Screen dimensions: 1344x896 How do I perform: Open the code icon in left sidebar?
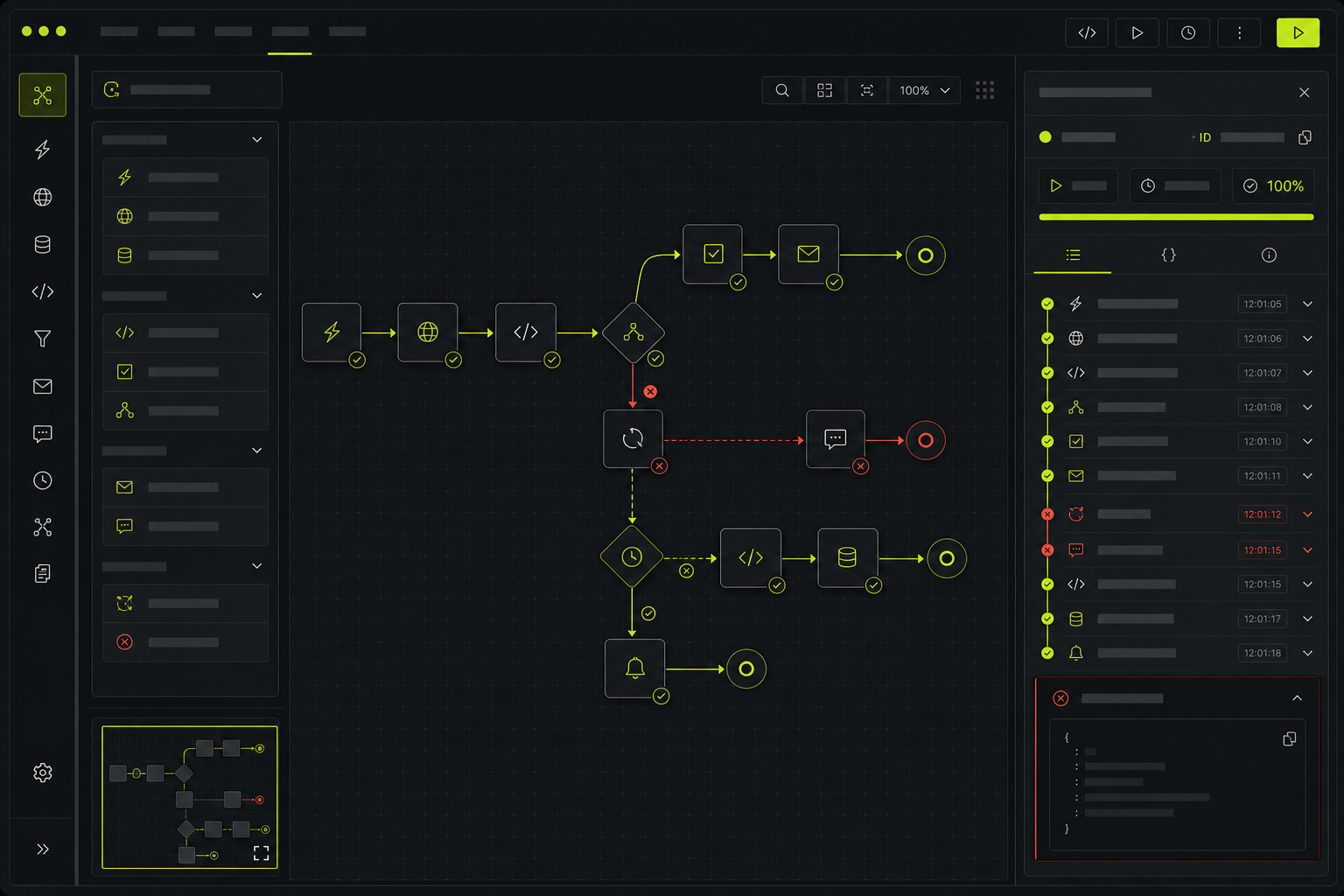(x=42, y=291)
